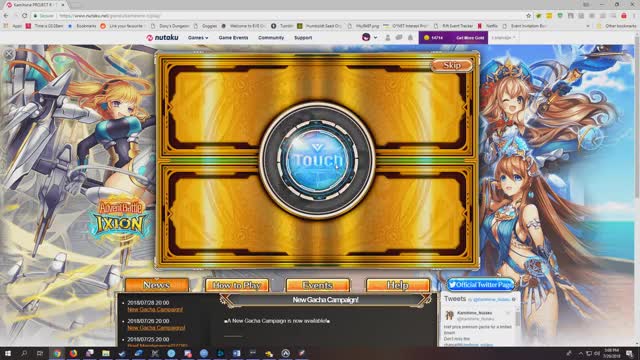
Task: Open the Action Center notification icon
Action: (x=630, y=353)
